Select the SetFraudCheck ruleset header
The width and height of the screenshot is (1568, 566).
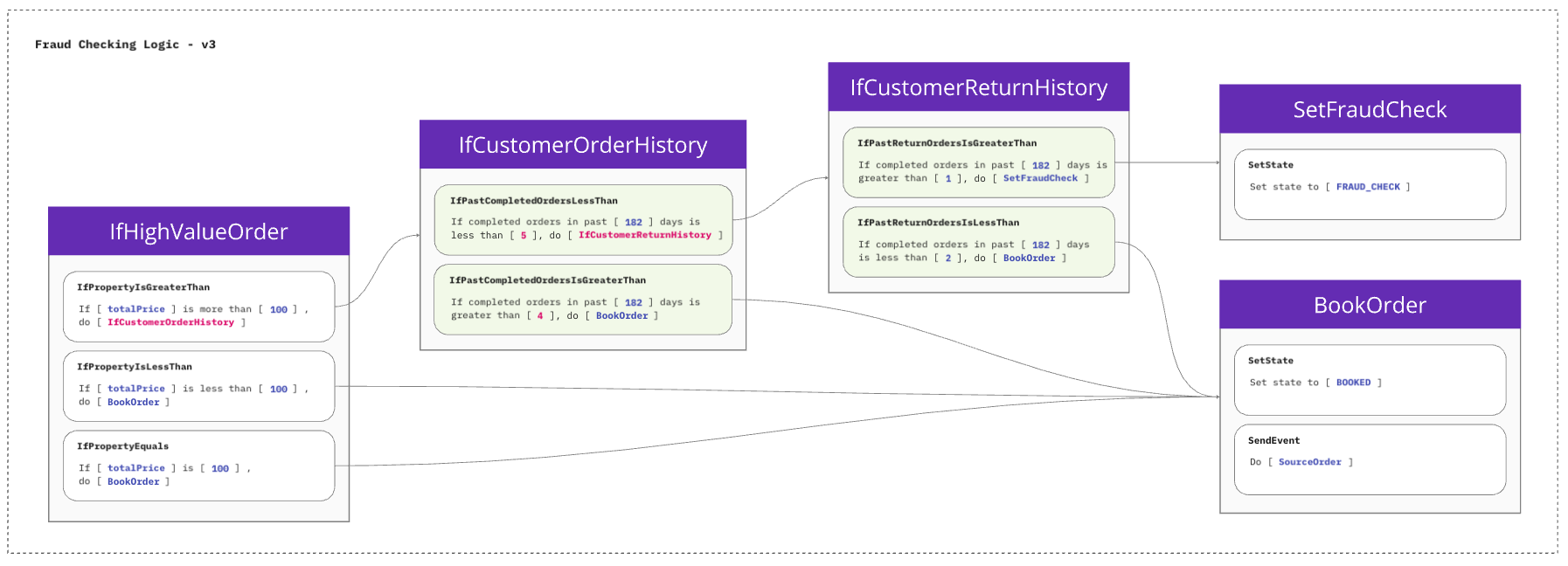1370,109
